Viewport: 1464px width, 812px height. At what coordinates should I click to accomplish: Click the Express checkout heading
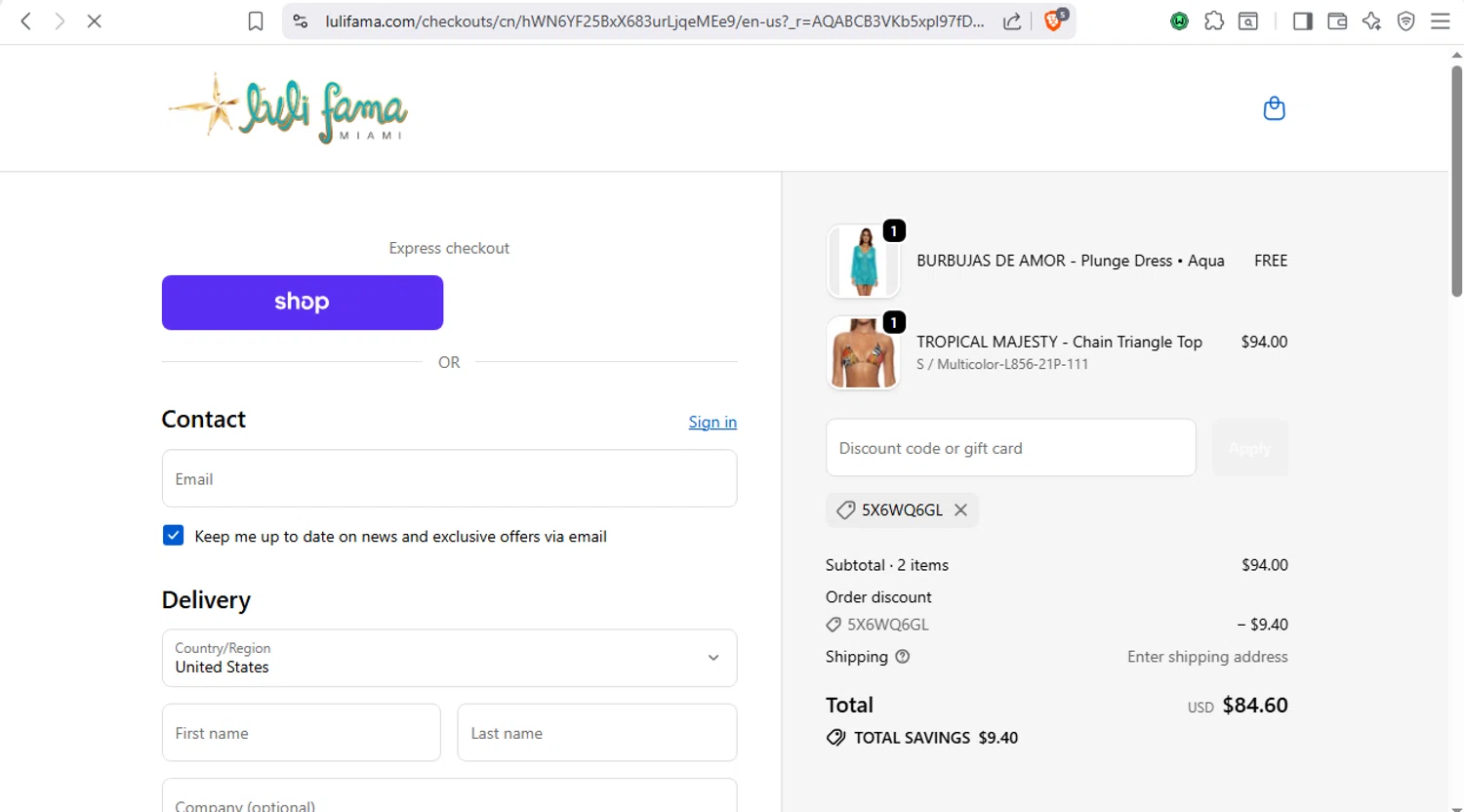(449, 248)
